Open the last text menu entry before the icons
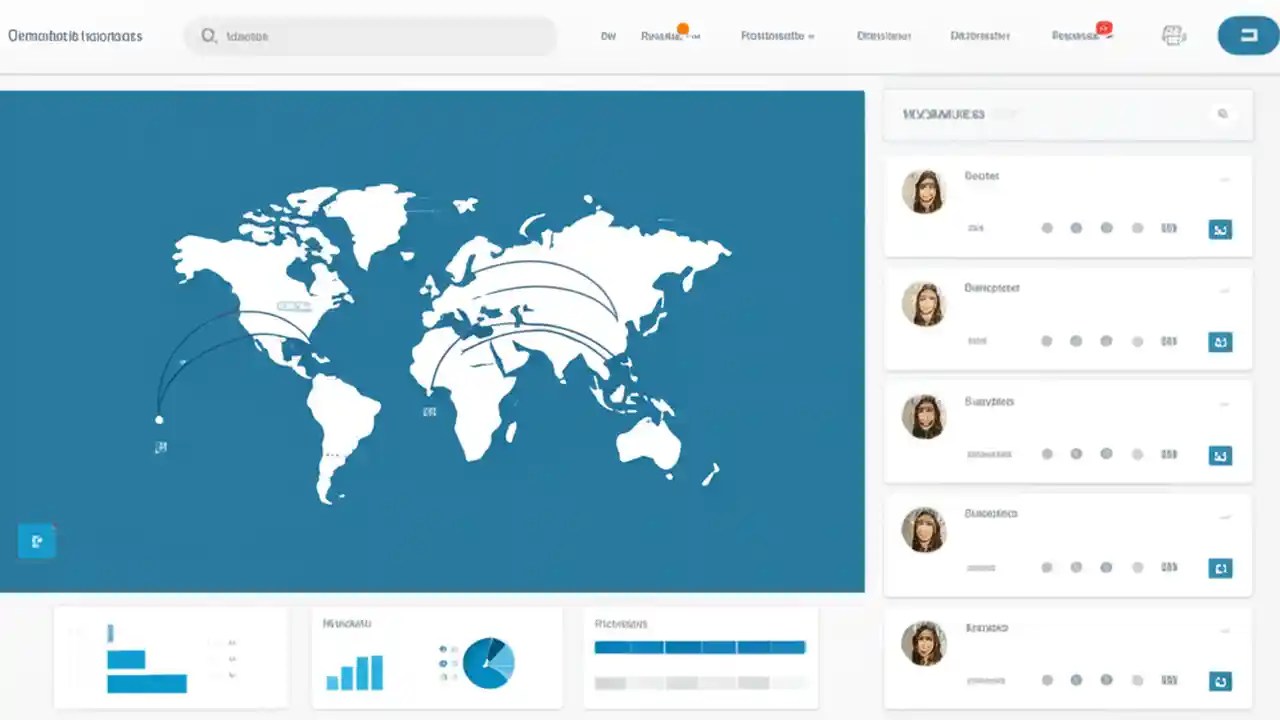This screenshot has height=720, width=1280. tap(1076, 35)
